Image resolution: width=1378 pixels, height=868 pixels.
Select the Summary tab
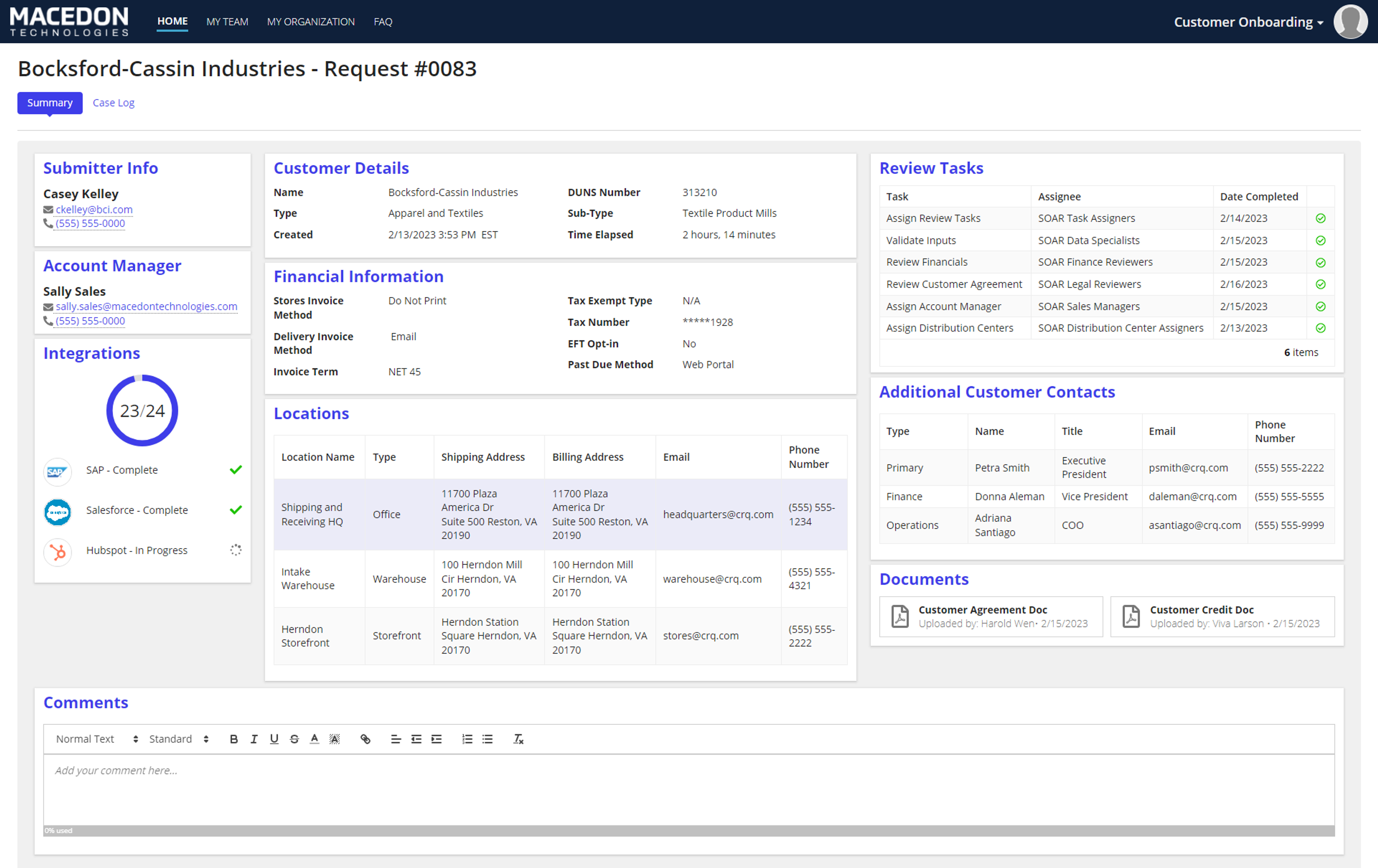[x=50, y=103]
